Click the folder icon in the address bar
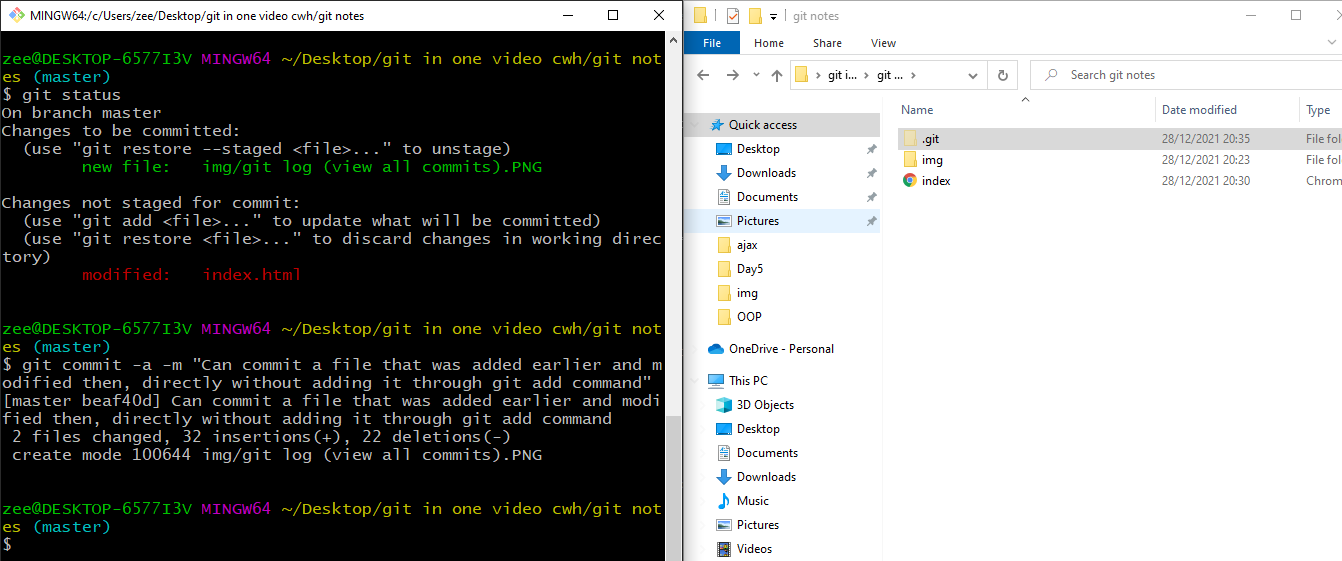Viewport: 1342px width, 561px height. click(x=802, y=75)
